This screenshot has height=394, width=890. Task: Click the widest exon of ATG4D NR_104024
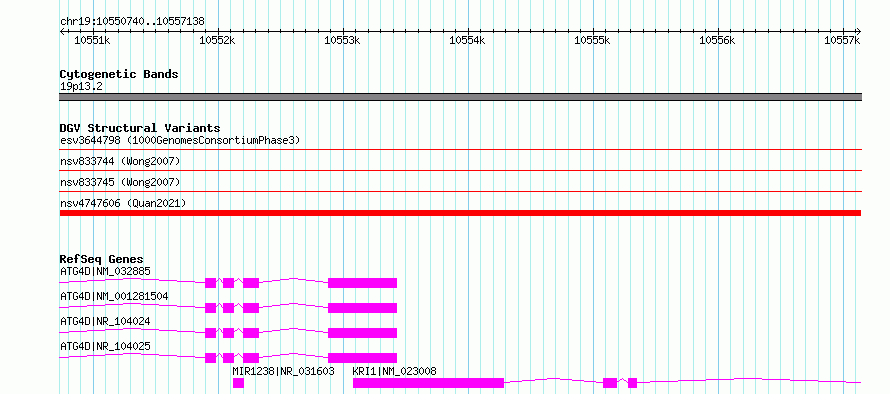(x=362, y=333)
